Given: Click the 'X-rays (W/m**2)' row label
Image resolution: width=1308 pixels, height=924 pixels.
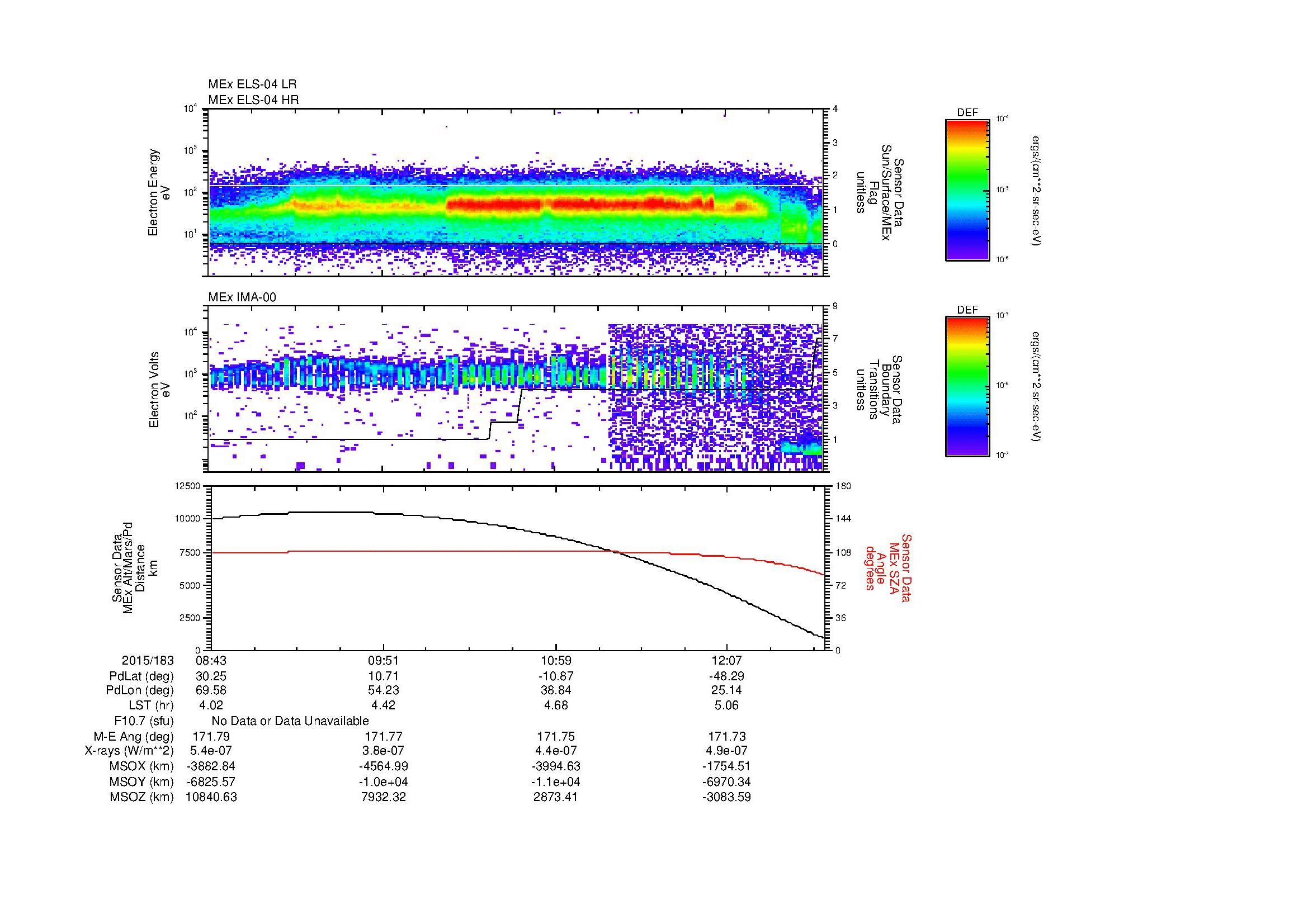Looking at the screenshot, I should click(129, 751).
